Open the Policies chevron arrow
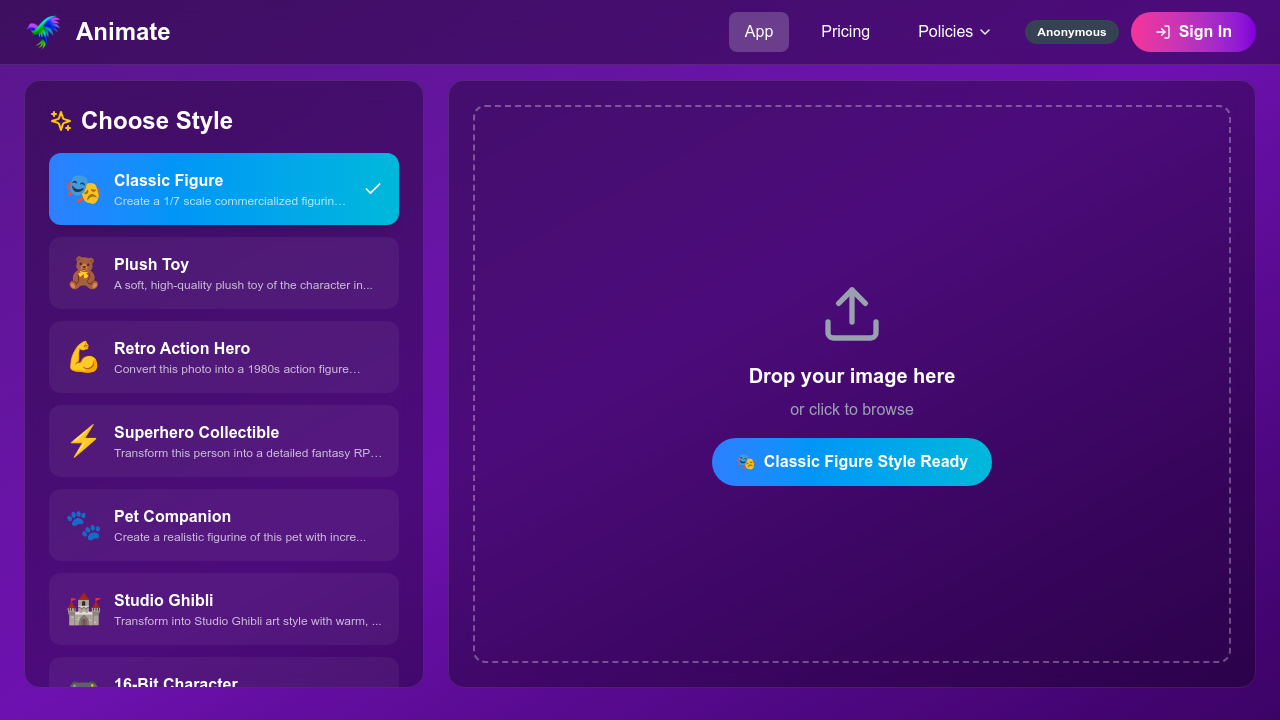 coord(984,32)
